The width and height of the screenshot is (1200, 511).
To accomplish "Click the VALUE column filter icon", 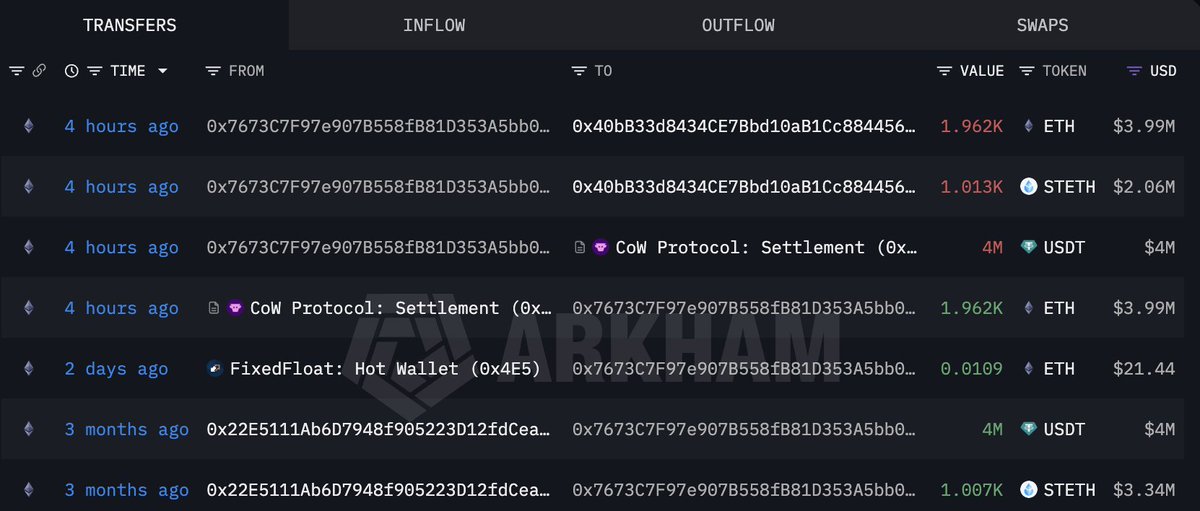I will [x=945, y=71].
